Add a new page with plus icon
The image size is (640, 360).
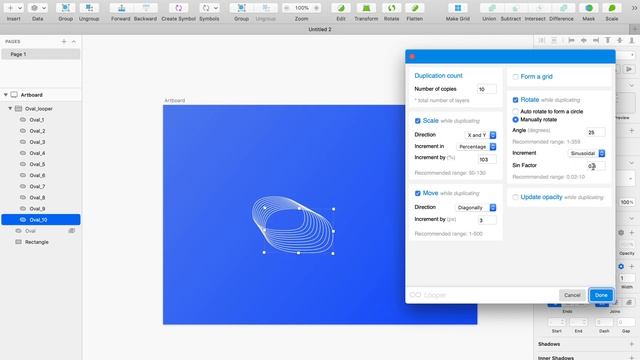(64, 41)
